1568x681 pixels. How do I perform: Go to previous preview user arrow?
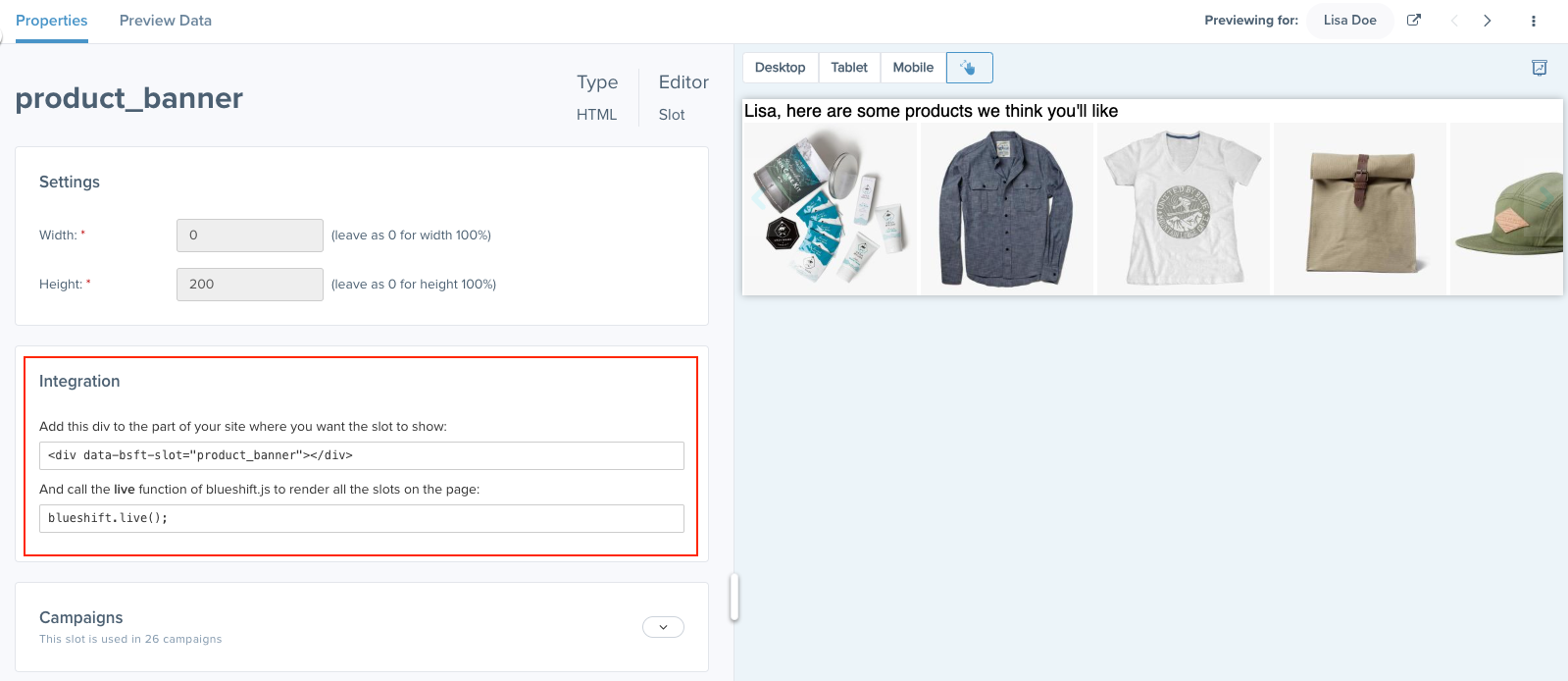1454,21
